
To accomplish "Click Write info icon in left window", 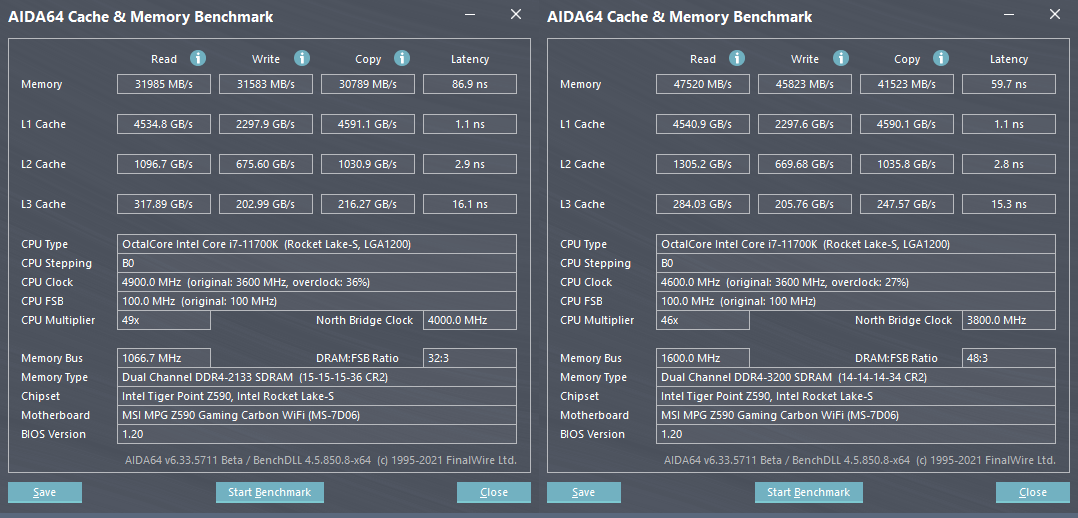I will [302, 58].
